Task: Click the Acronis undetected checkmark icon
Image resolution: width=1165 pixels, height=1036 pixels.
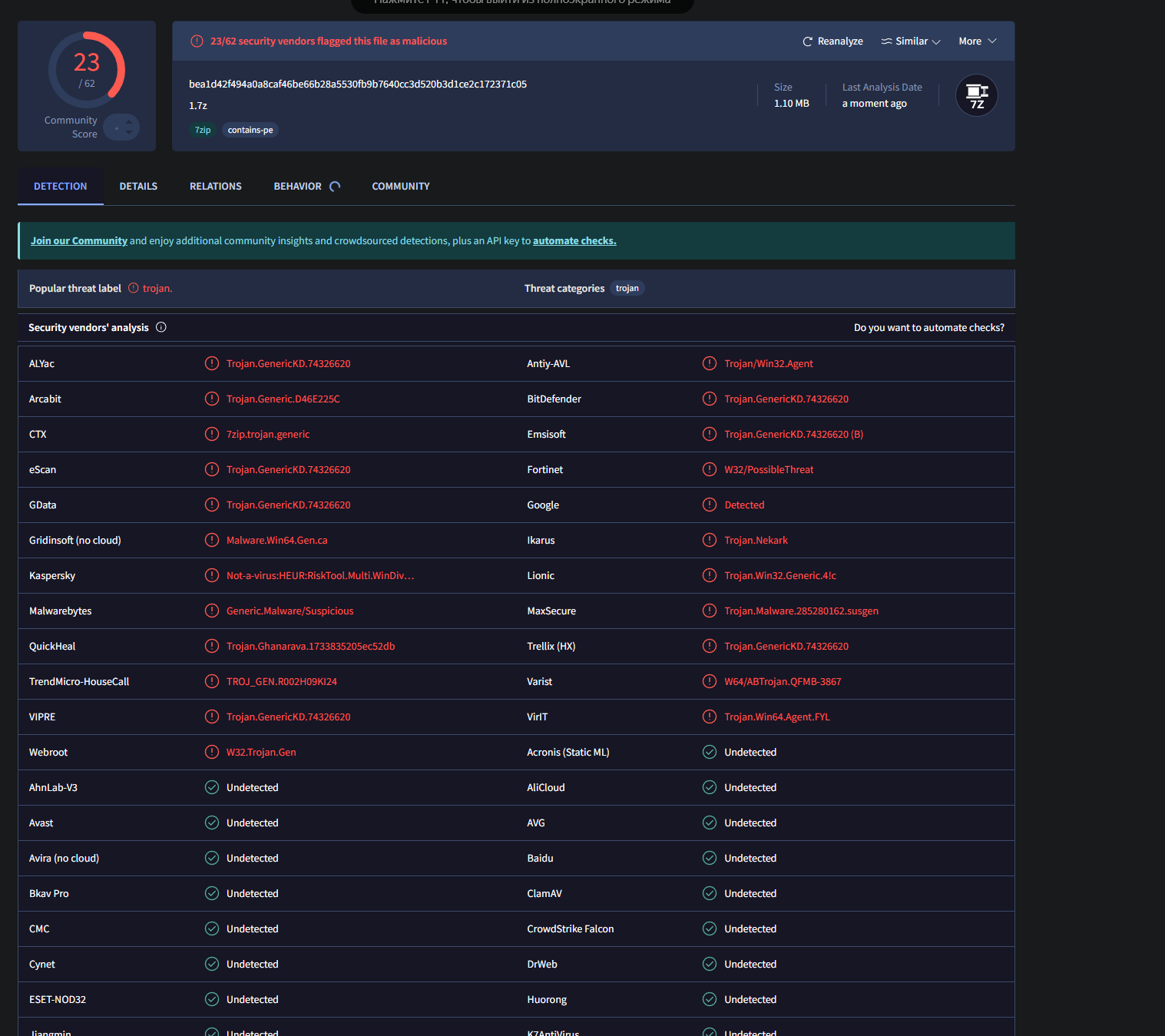Action: pos(710,752)
